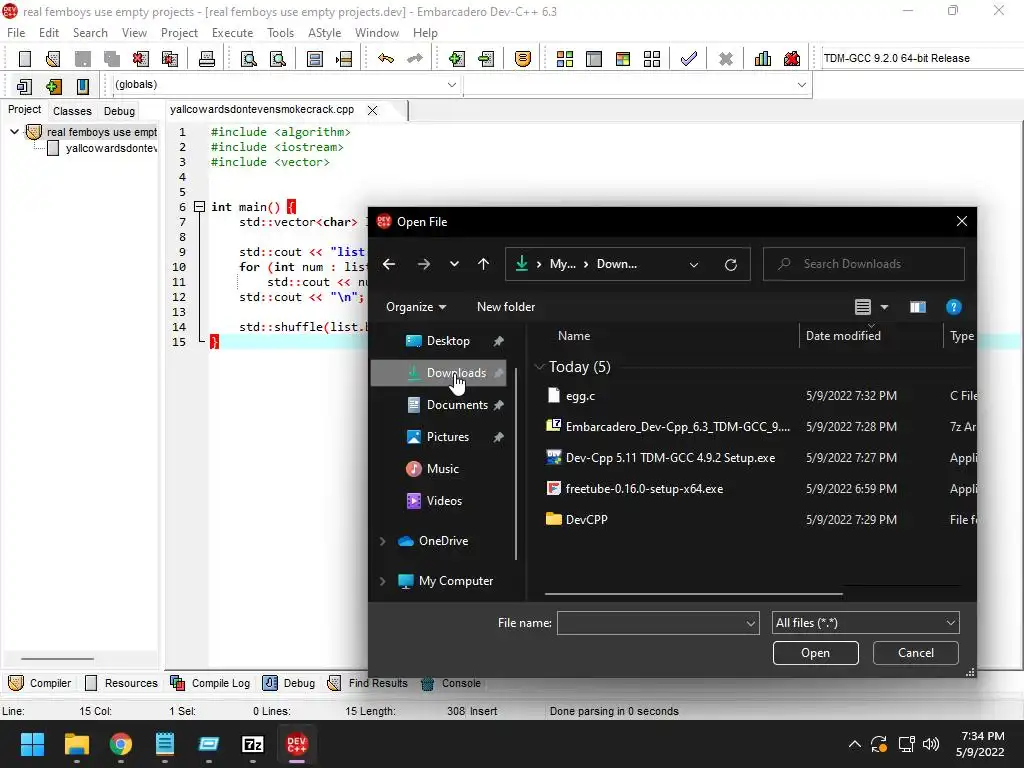Open the AStyle menu

click(x=325, y=33)
